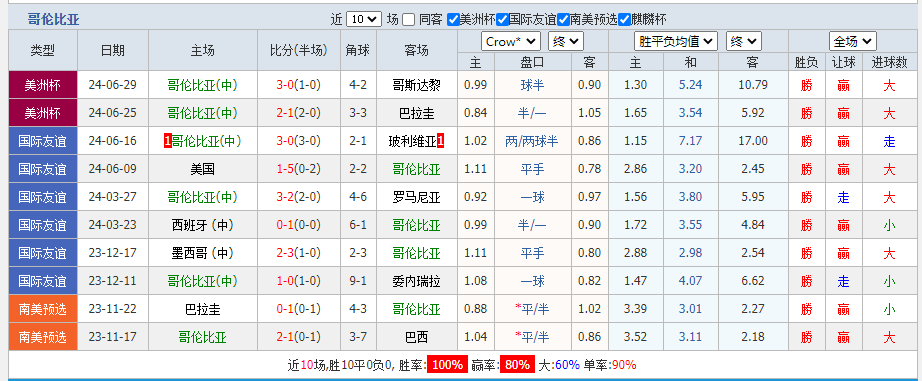
Task: Click the 美洲杯 tag on 24-06-29 row
Action: coord(42,85)
